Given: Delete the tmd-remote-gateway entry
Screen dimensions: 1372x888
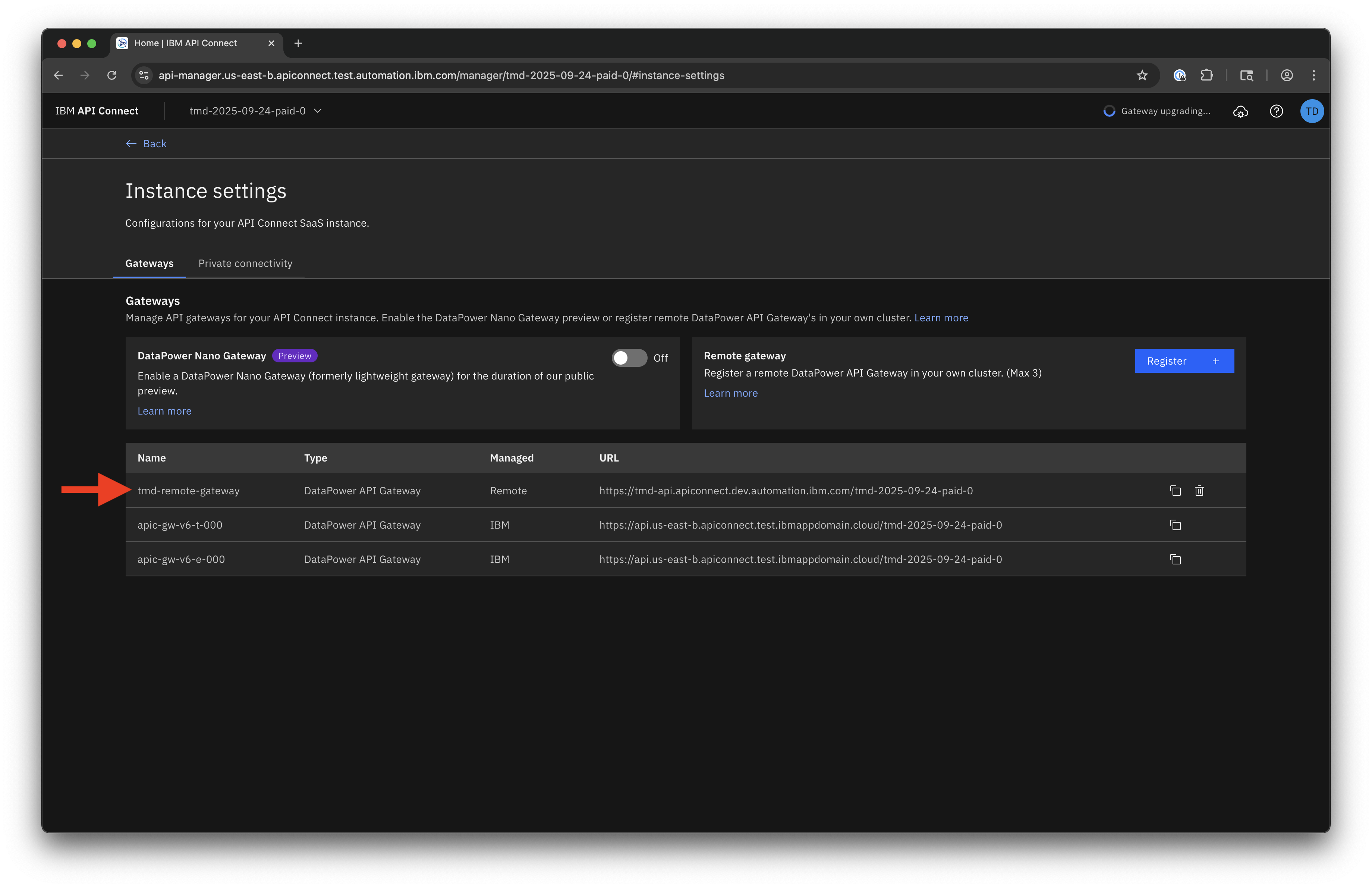Looking at the screenshot, I should pos(1199,490).
